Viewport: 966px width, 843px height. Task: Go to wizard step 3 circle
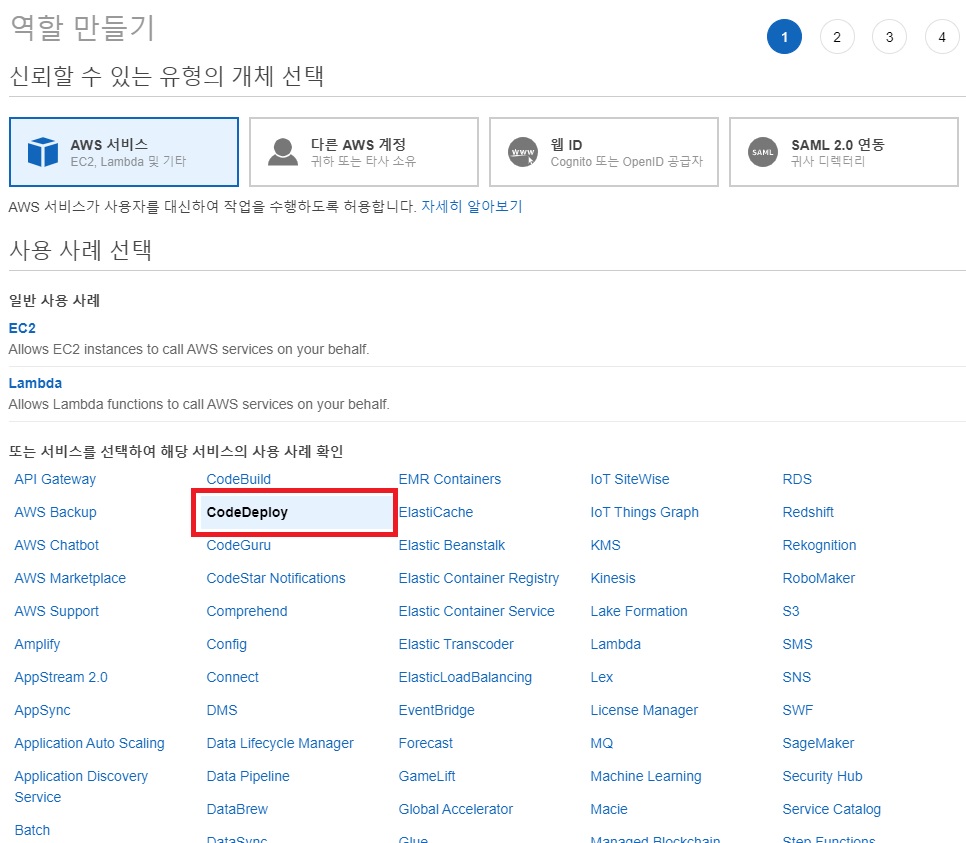890,37
